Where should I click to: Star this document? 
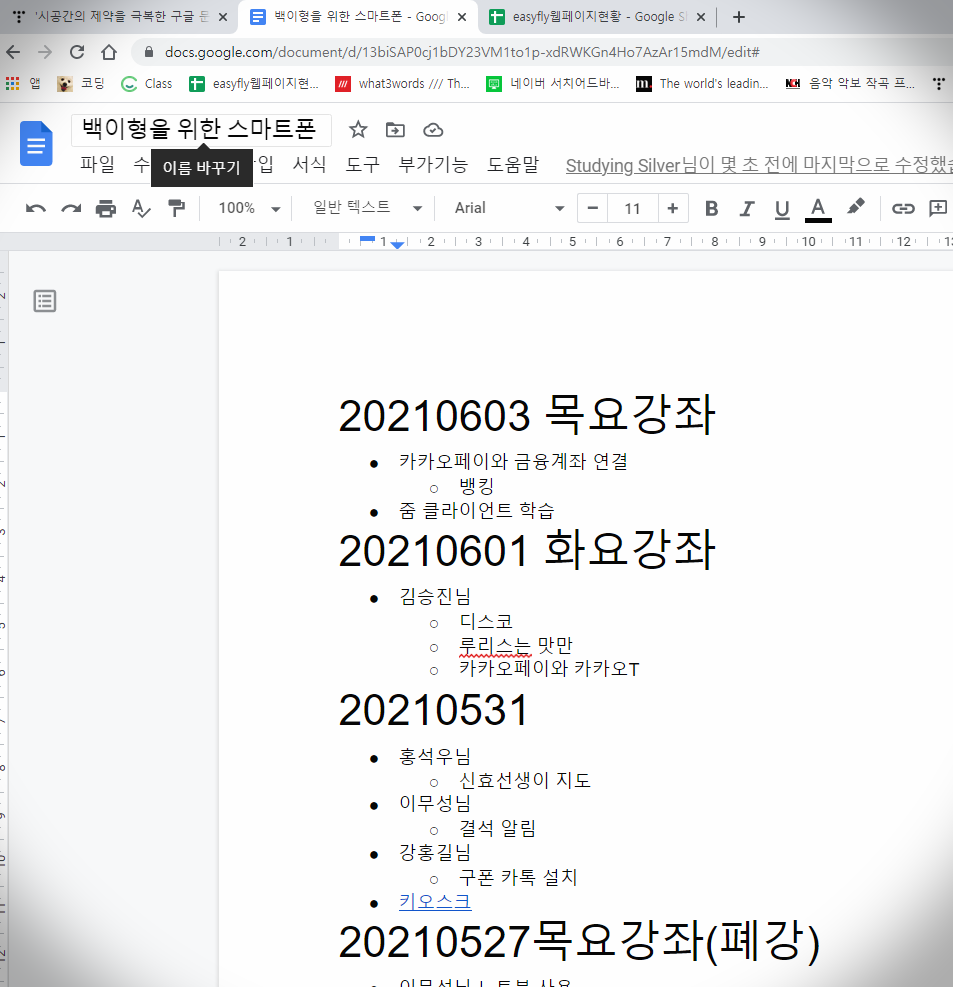point(358,130)
